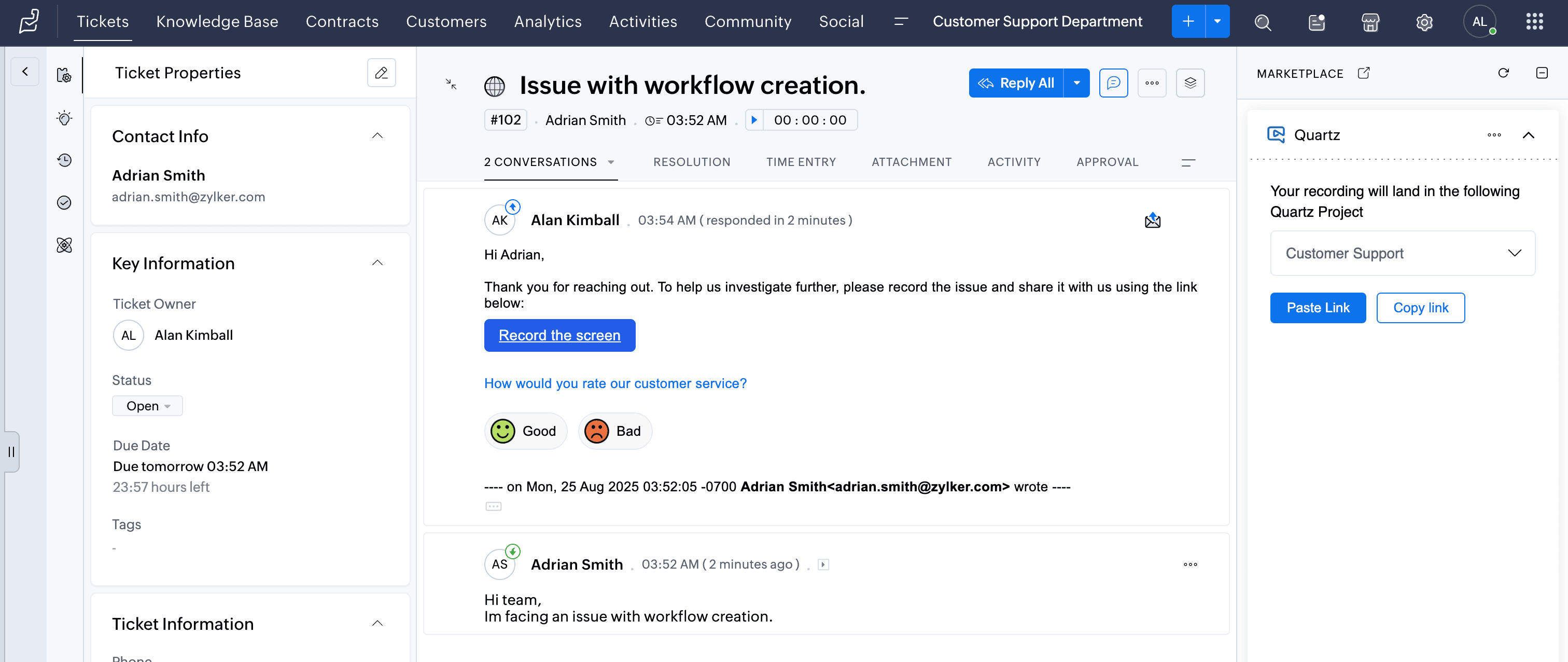Viewport: 1568px width, 662px height.
Task: Collapse the Contact Info section
Action: (x=377, y=136)
